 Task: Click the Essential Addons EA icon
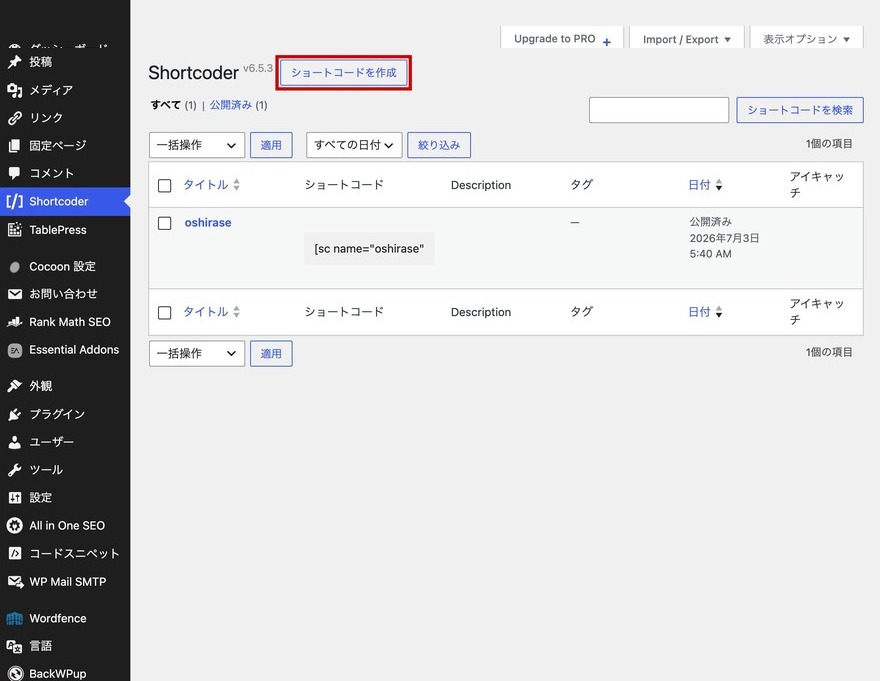pyautogui.click(x=15, y=350)
